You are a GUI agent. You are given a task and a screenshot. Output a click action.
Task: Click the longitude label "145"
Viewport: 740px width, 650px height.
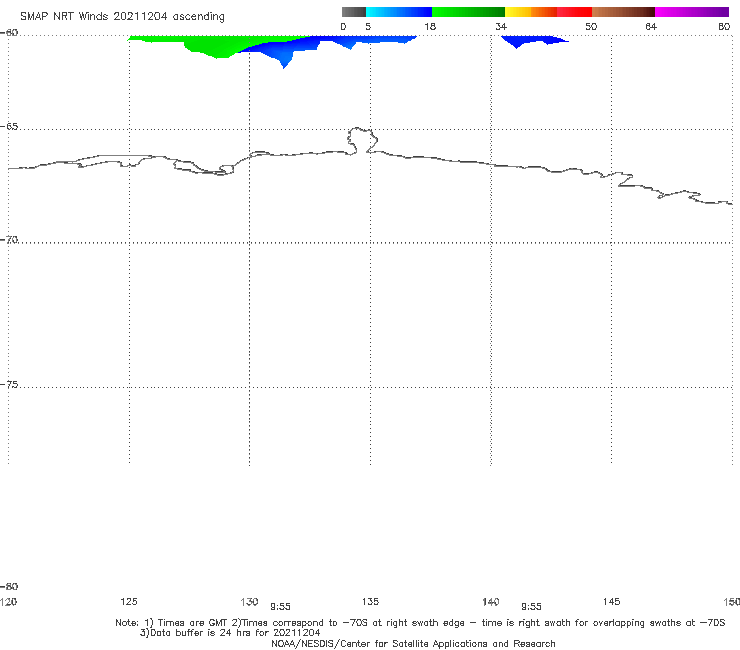tap(612, 601)
